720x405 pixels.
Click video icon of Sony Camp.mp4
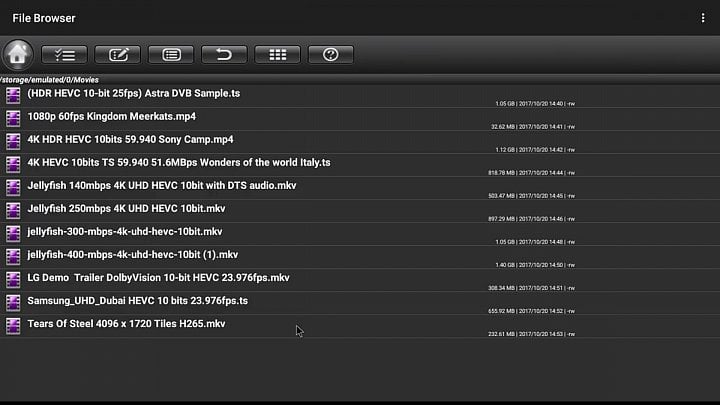pos(13,141)
